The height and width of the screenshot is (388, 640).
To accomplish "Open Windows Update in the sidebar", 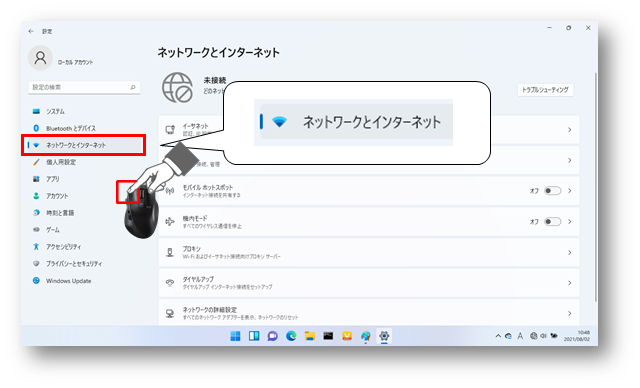I will pyautogui.click(x=62, y=281).
